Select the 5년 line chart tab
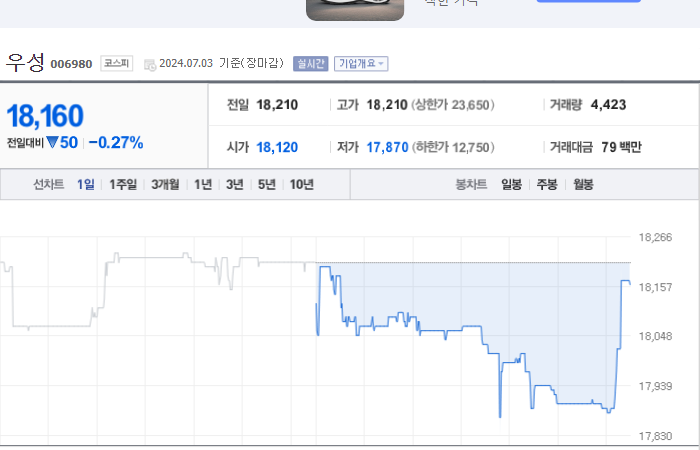700x450 pixels. coord(267,184)
